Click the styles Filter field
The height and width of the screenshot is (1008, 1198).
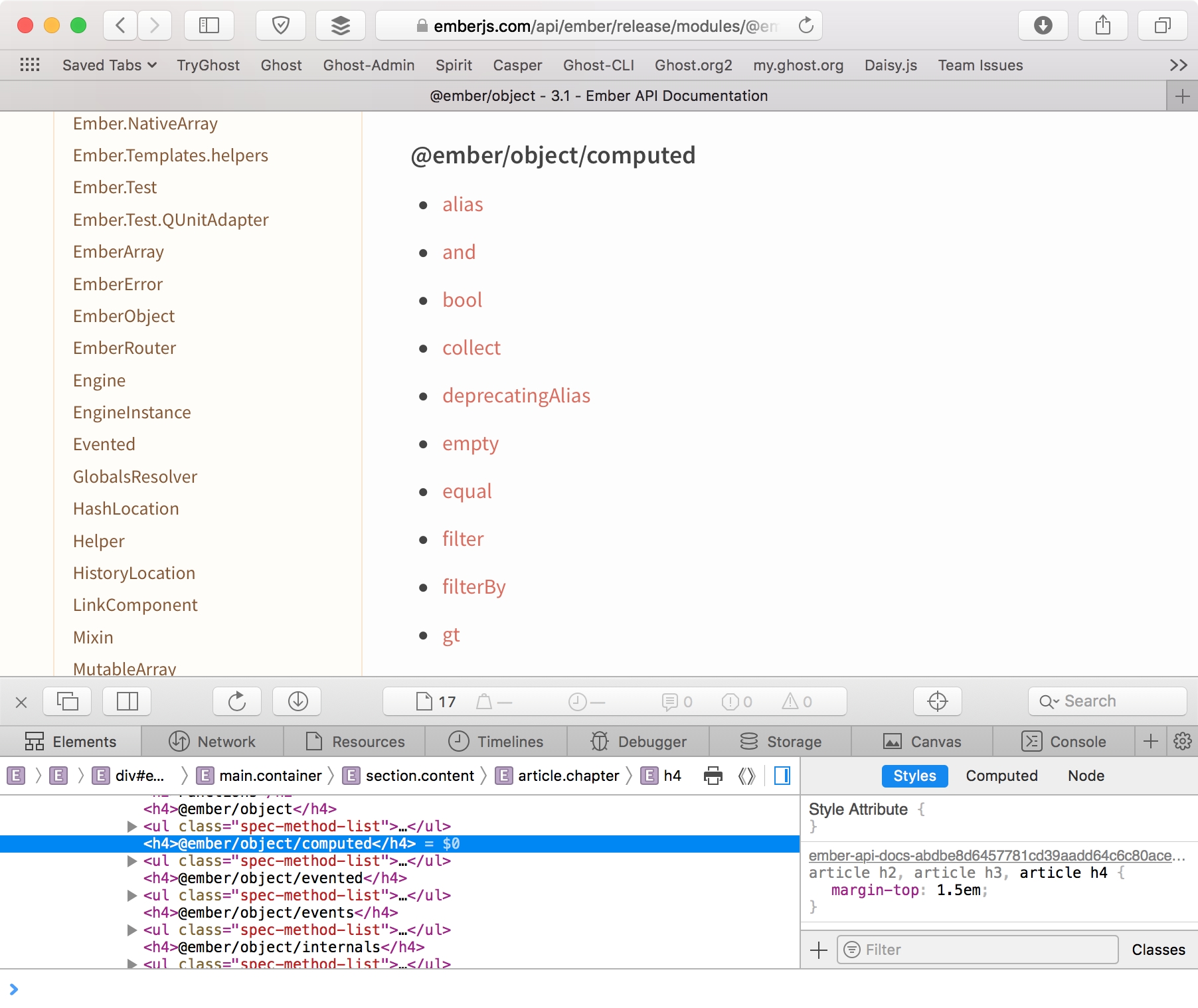tap(978, 950)
